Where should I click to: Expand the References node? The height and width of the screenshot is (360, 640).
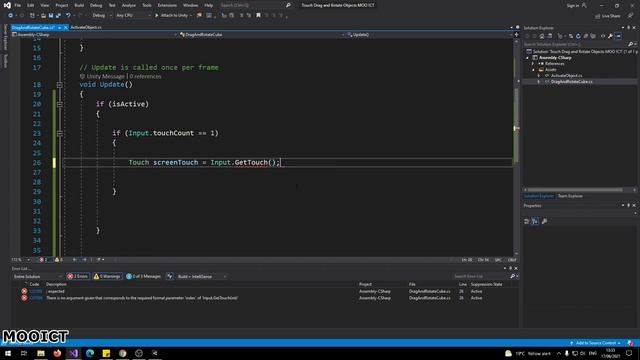point(533,64)
